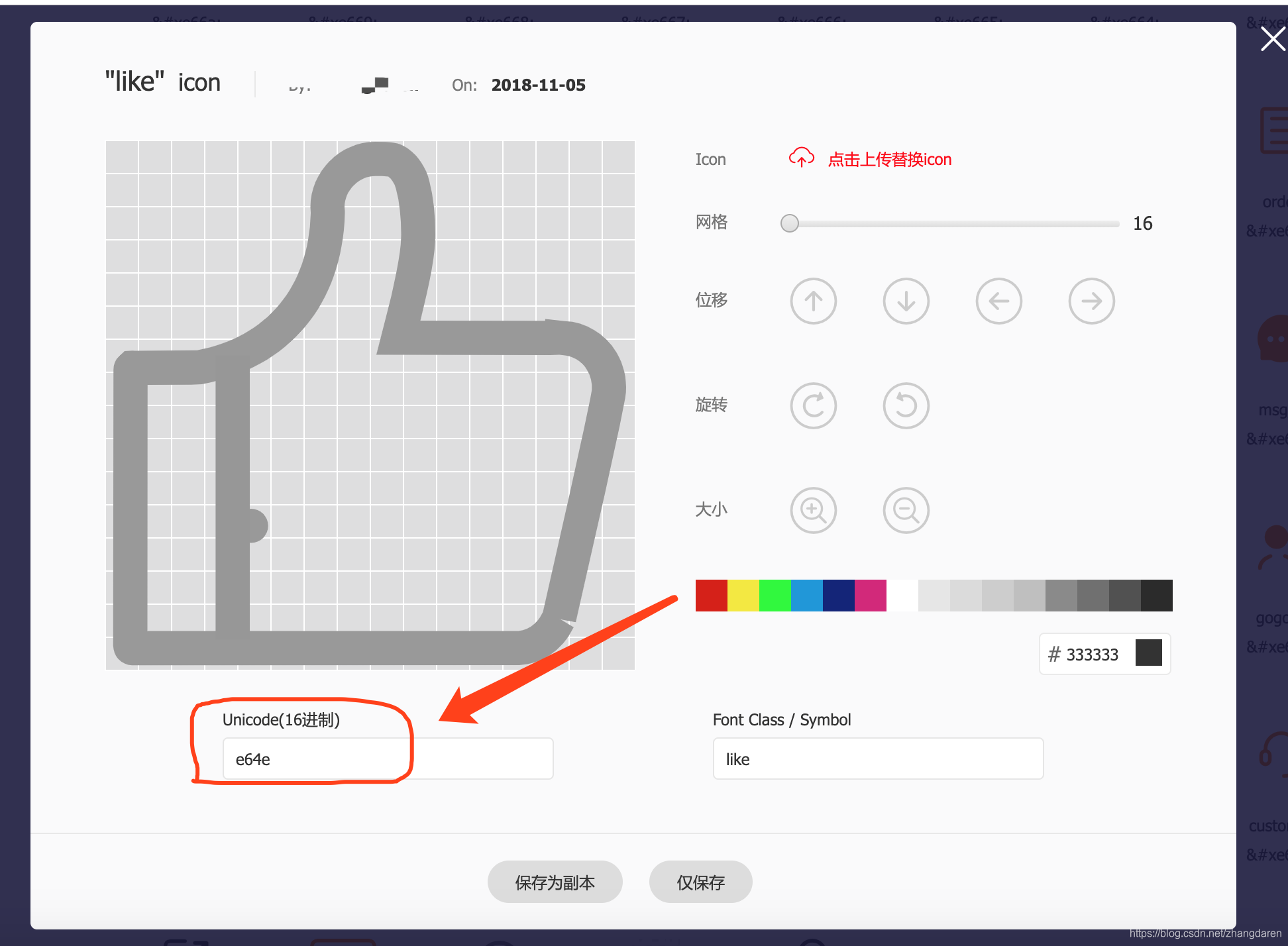Click the 保存为副本 button

(555, 882)
